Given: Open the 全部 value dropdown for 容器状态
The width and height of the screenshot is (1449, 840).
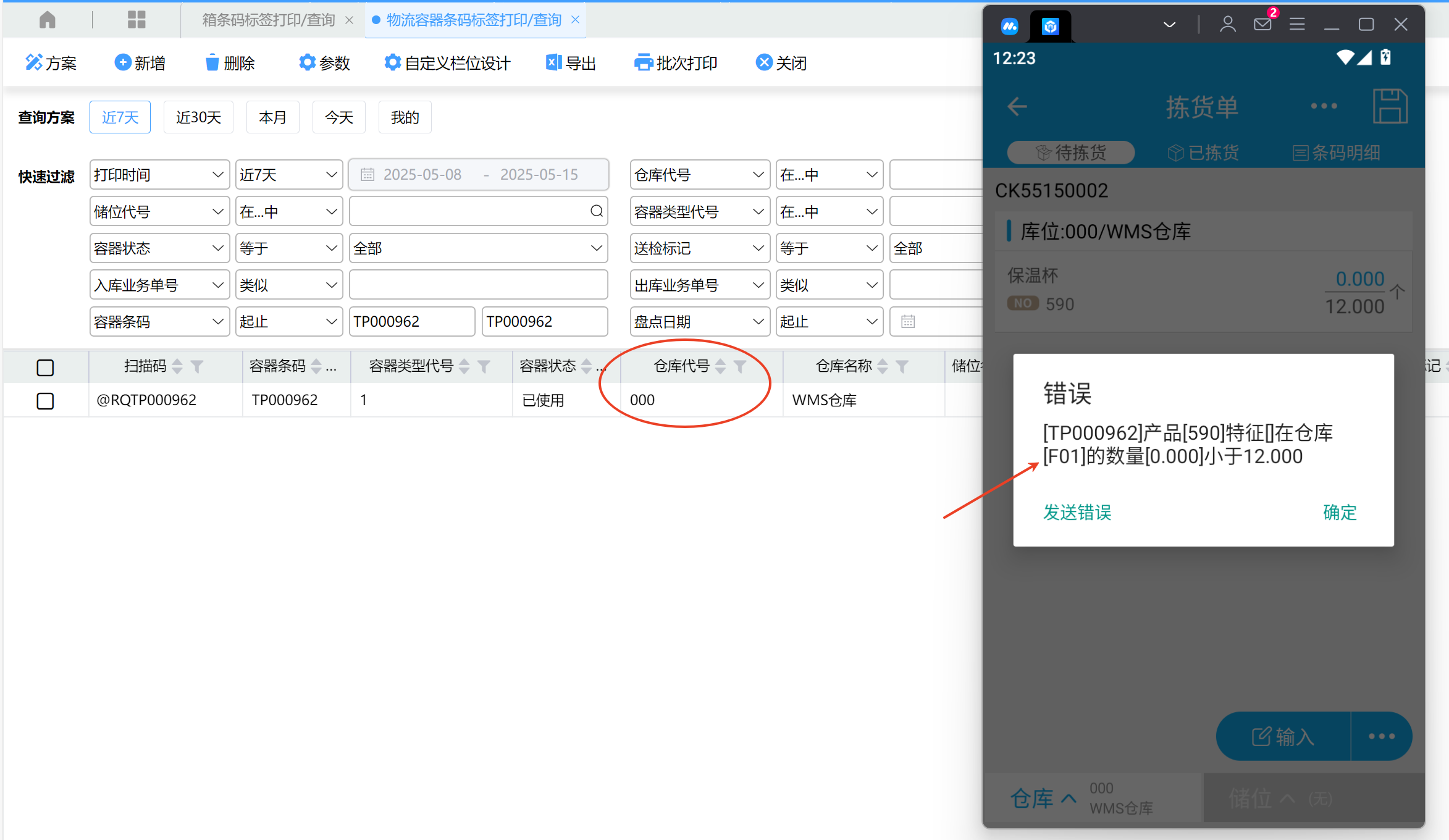Looking at the screenshot, I should [x=479, y=248].
